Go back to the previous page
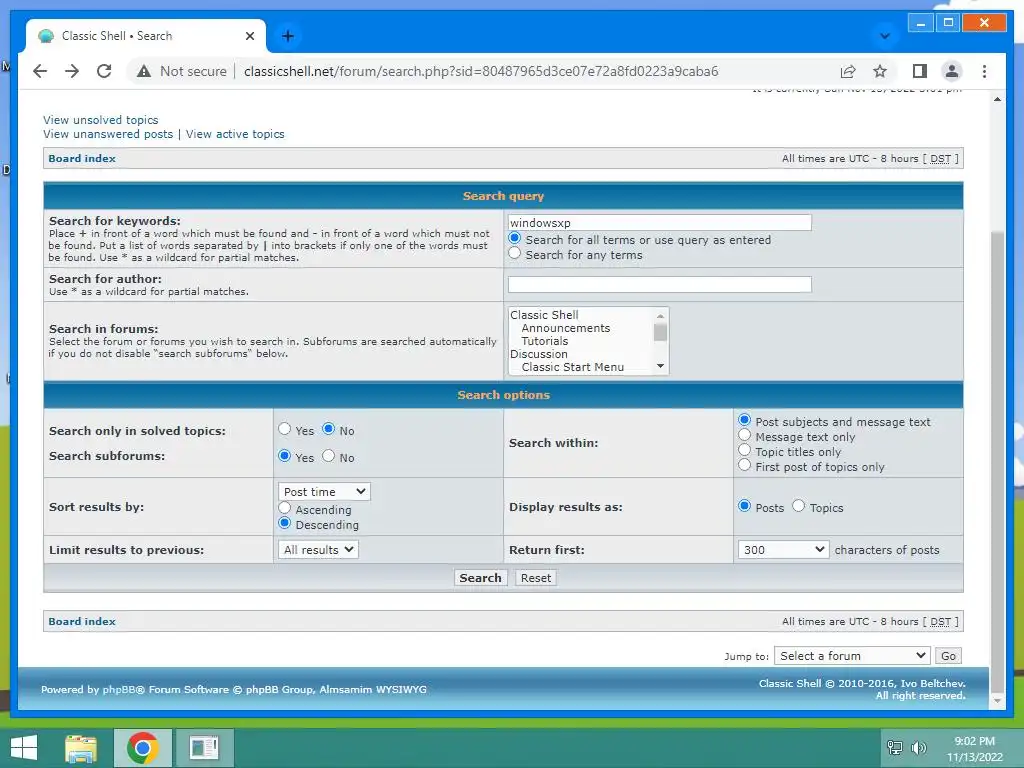Image resolution: width=1024 pixels, height=768 pixels. (x=40, y=71)
